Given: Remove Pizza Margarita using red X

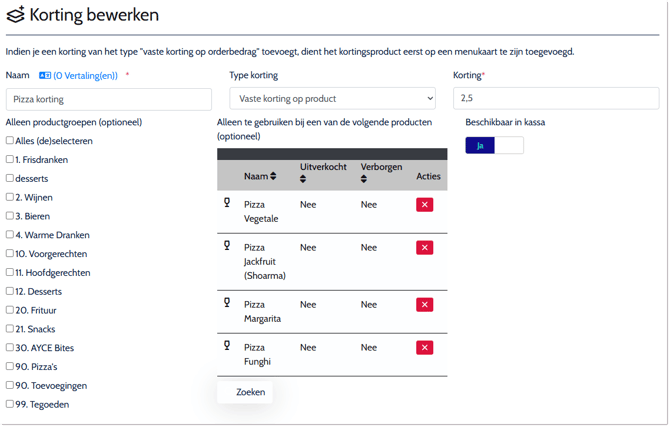Looking at the screenshot, I should (x=424, y=305).
